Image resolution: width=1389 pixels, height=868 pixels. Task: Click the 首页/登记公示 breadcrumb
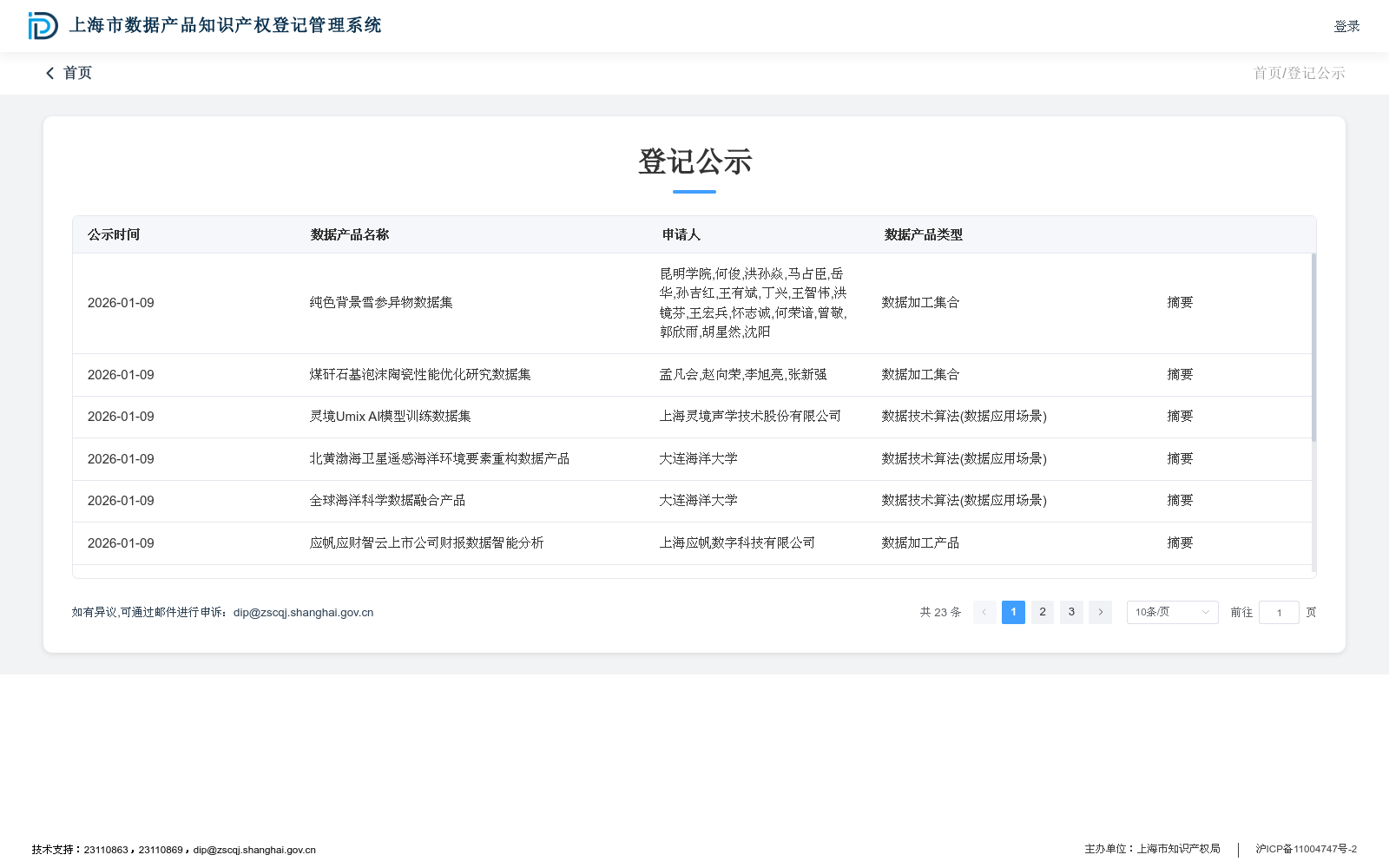click(1299, 74)
